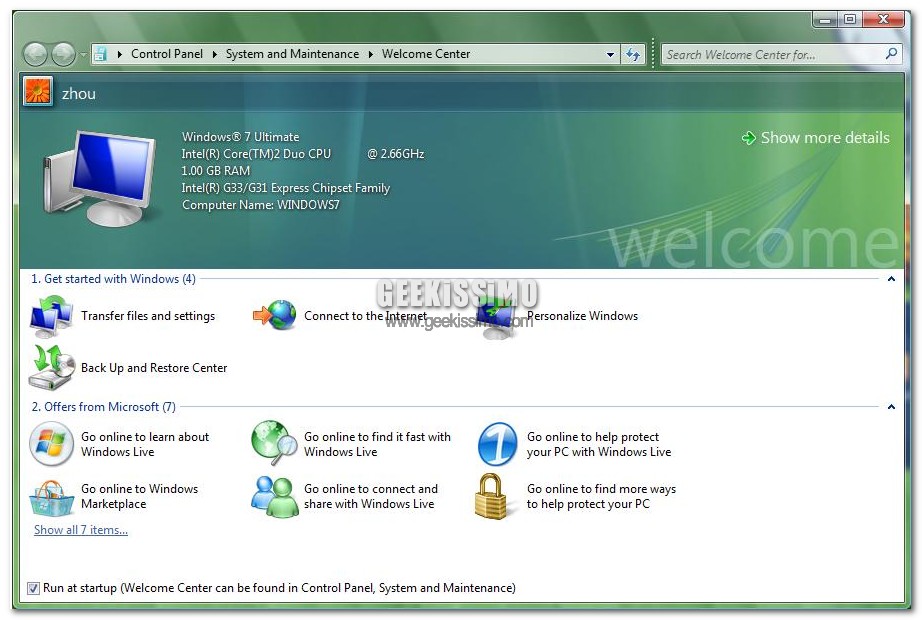Select the Welcome Center breadcrumb
922x620 pixels.
[x=426, y=54]
